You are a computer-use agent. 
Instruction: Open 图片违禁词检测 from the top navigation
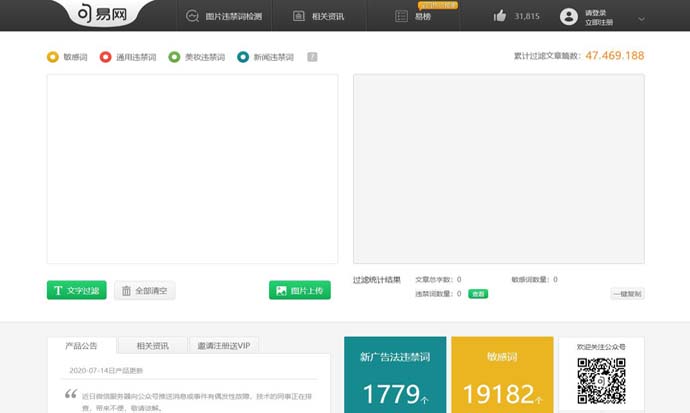(225, 16)
